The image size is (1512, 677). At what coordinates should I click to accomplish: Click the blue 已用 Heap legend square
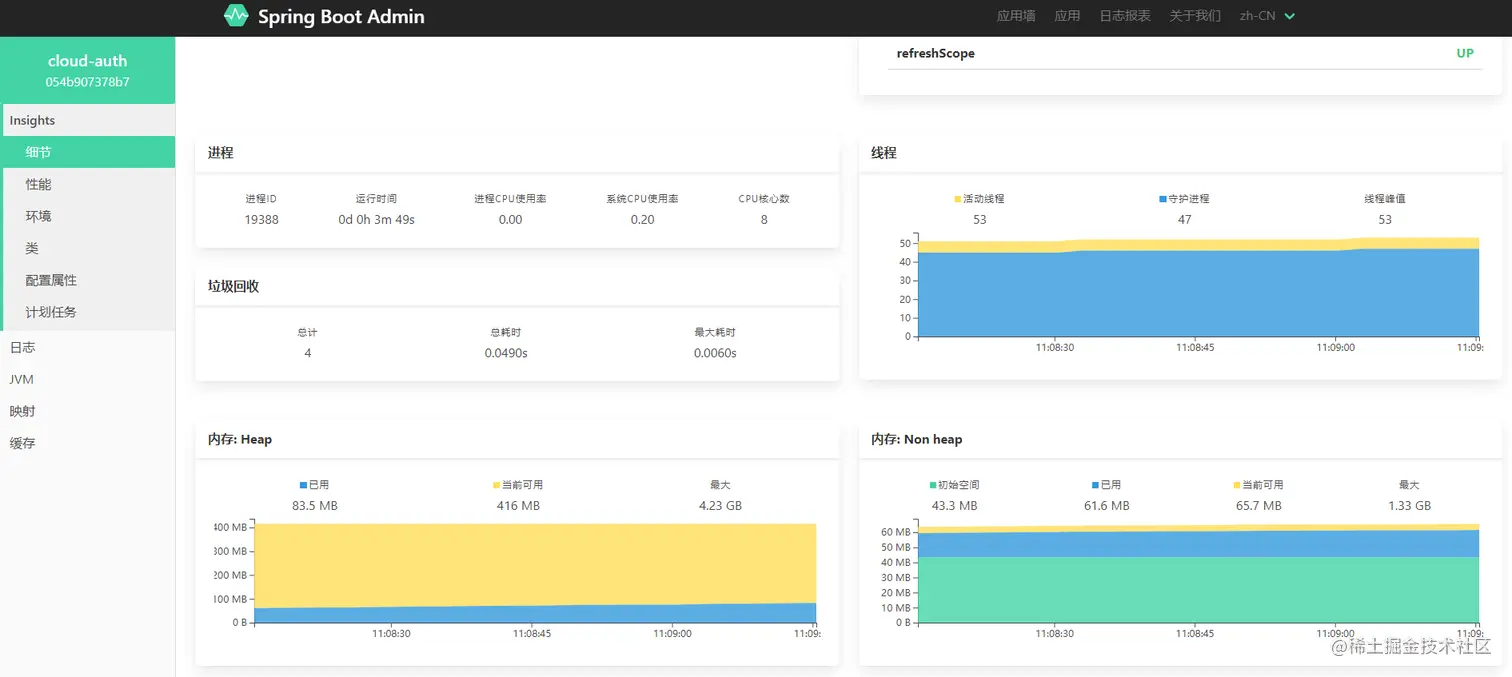(303, 485)
